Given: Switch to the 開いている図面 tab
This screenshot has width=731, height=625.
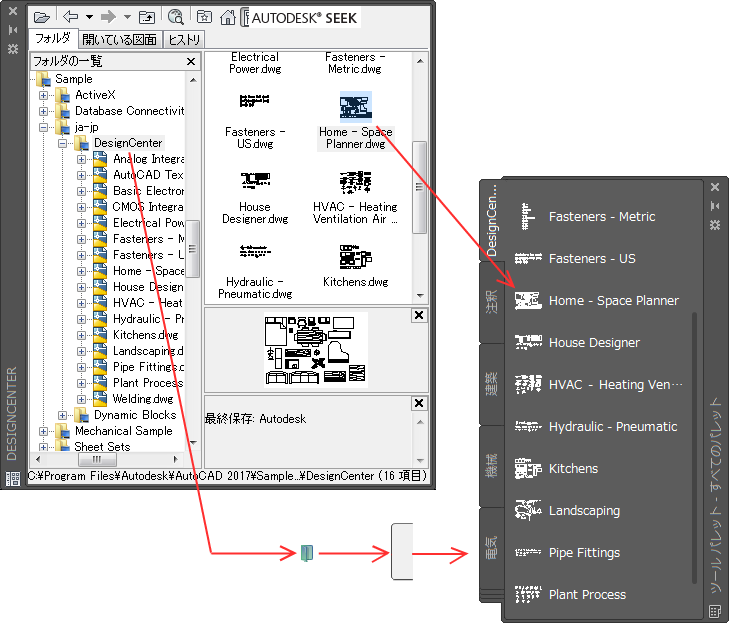Looking at the screenshot, I should pyautogui.click(x=120, y=40).
